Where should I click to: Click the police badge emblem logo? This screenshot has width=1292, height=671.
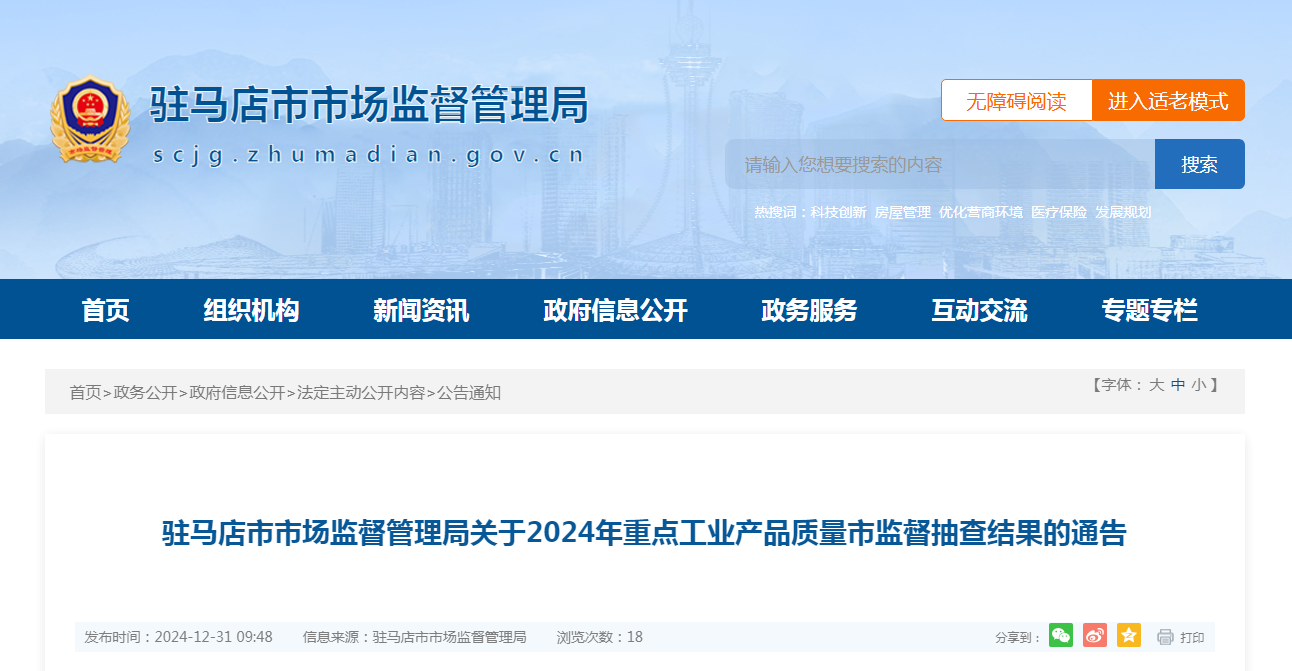90,120
